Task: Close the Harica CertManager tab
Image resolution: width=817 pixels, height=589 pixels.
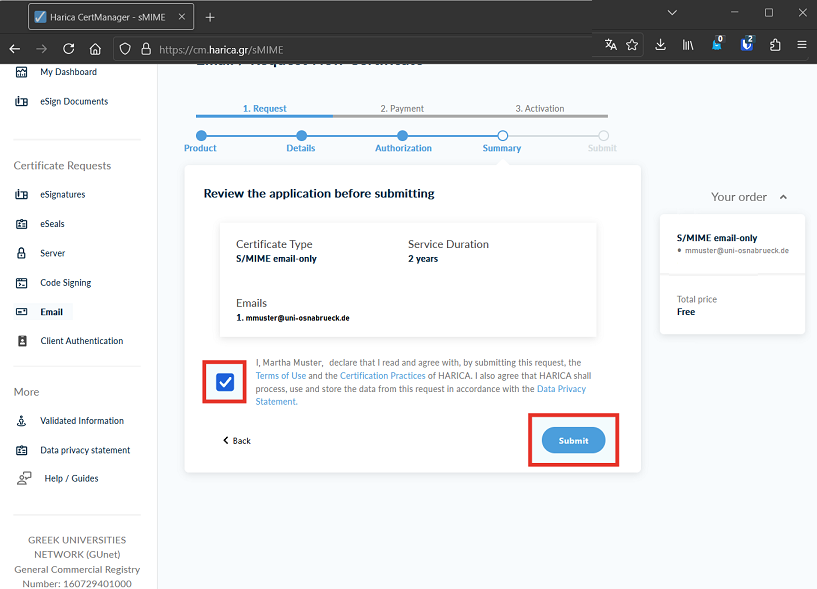Action: [x=182, y=17]
